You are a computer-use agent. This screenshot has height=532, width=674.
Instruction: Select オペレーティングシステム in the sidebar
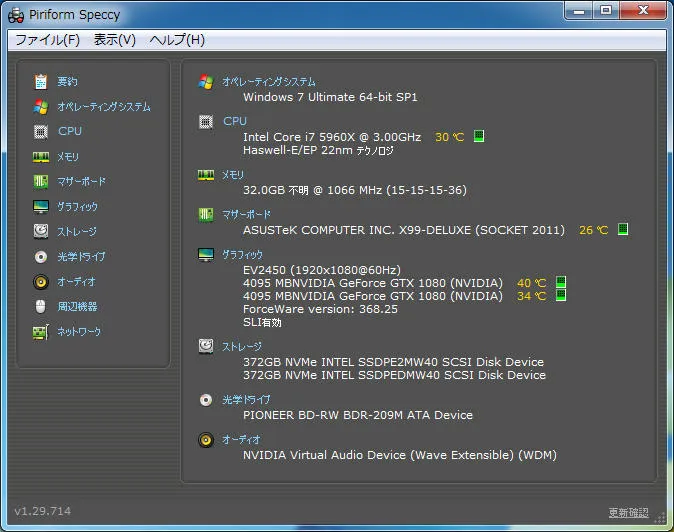tap(104, 107)
